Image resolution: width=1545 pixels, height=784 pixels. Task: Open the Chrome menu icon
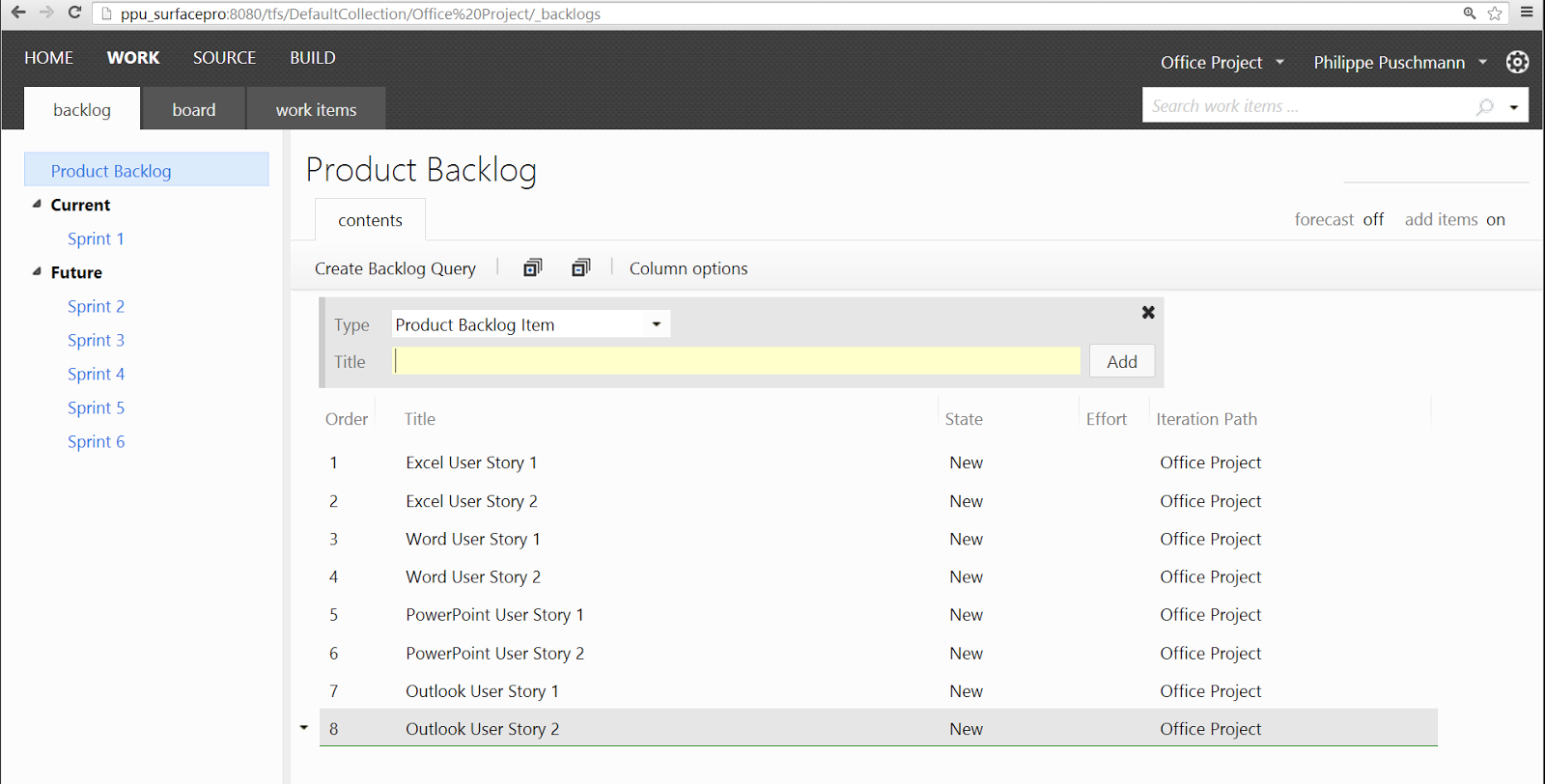click(x=1527, y=13)
